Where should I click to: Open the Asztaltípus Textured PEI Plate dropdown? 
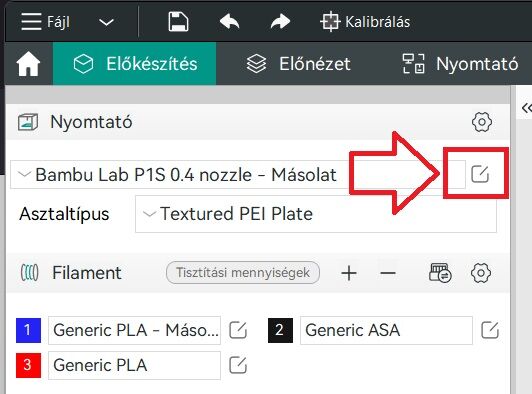click(x=316, y=214)
